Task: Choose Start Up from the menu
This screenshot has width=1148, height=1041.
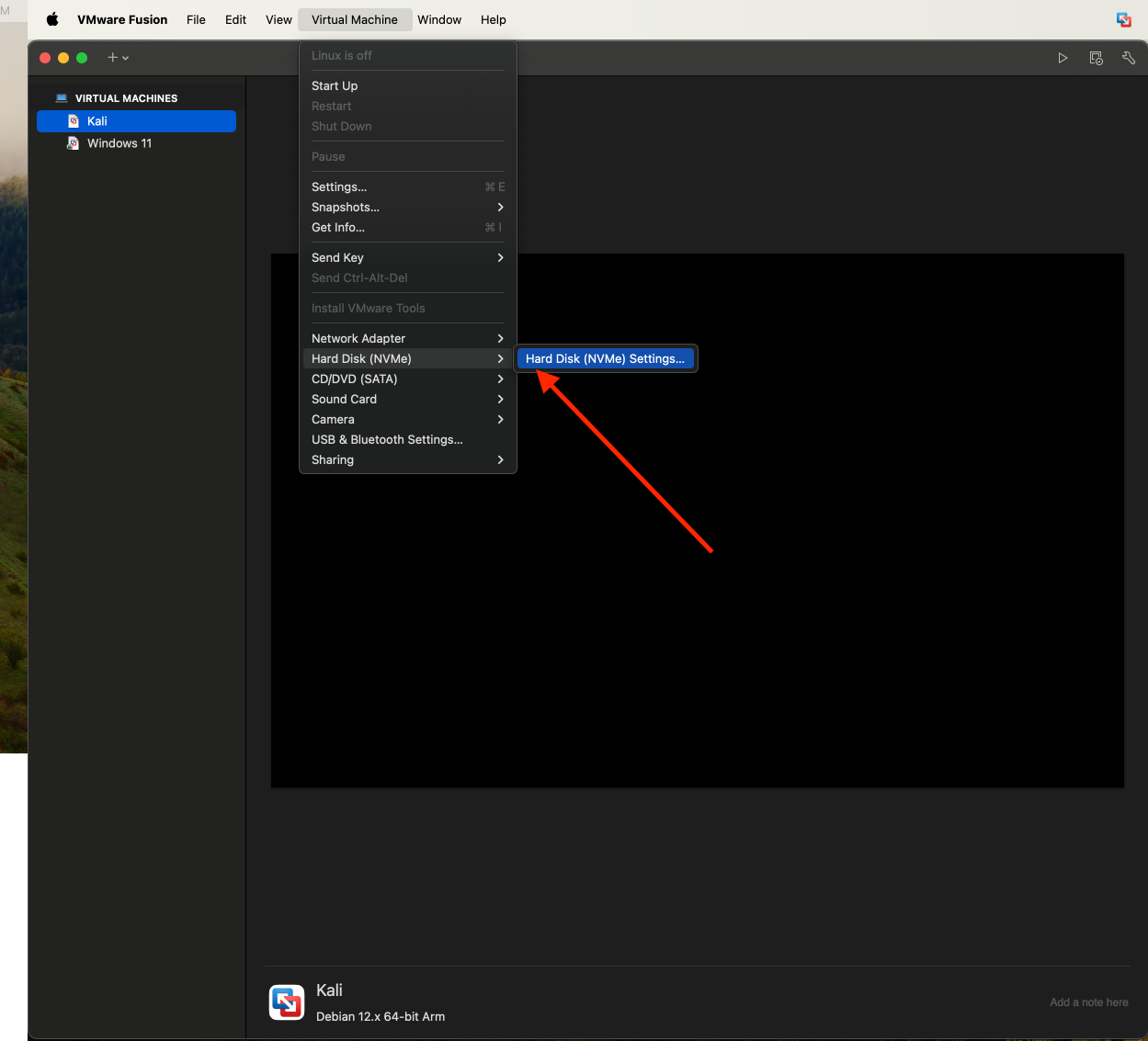Action: click(x=335, y=86)
